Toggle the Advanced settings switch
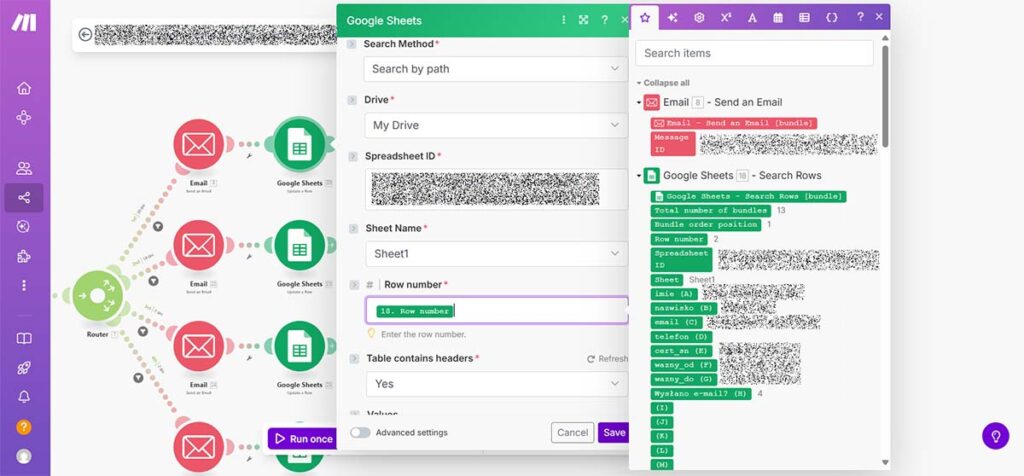Image resolution: width=1024 pixels, height=476 pixels. click(x=360, y=432)
